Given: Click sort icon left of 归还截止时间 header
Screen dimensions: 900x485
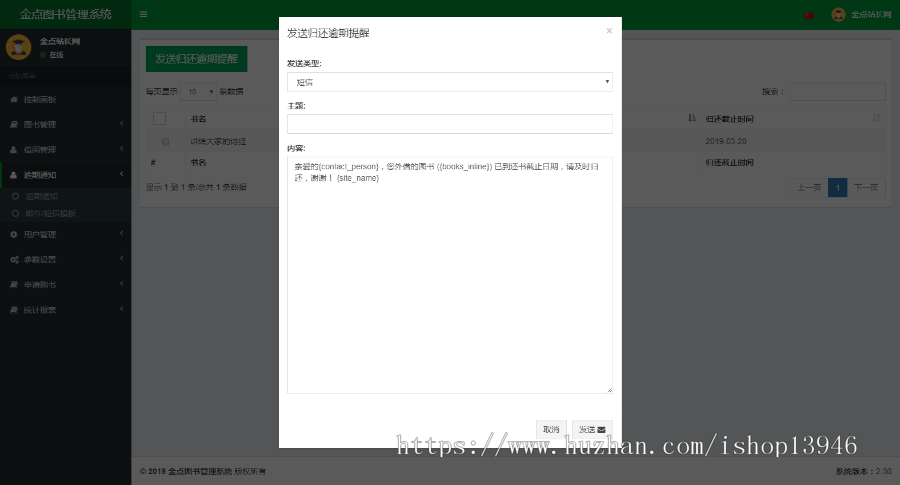Looking at the screenshot, I should click(692, 118).
